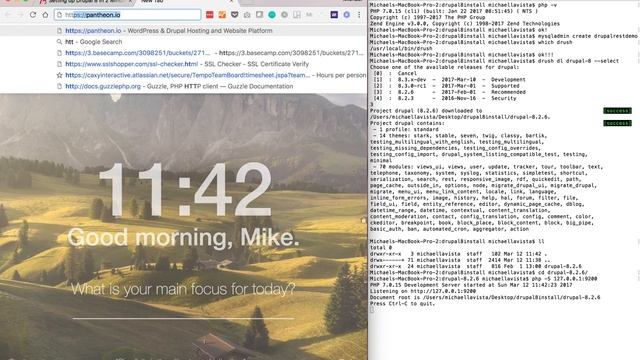Screen dimensions: 640x360
Task: Click the red extension icon next to the address bar
Action: (209, 15)
